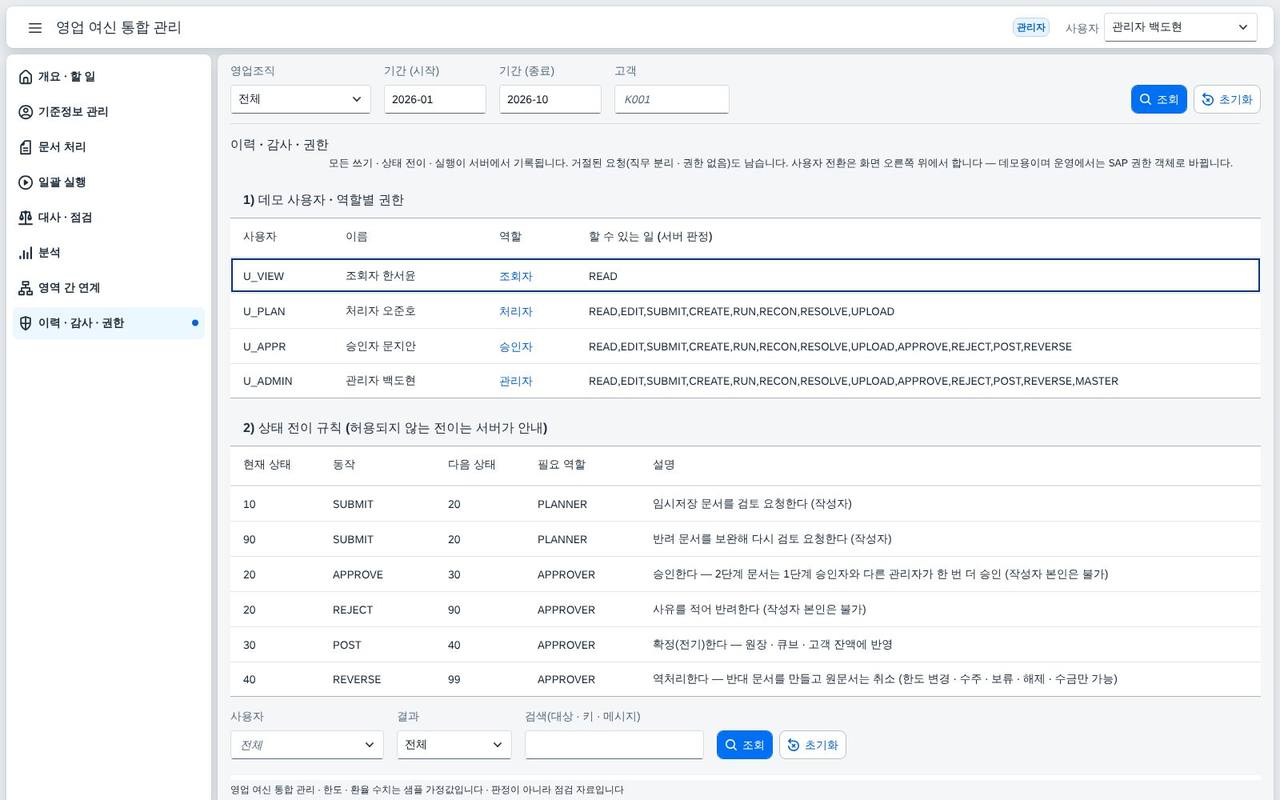This screenshot has height=800, width=1280.
Task: Click name 관리자 백도현 in table
Action: [x=380, y=381]
